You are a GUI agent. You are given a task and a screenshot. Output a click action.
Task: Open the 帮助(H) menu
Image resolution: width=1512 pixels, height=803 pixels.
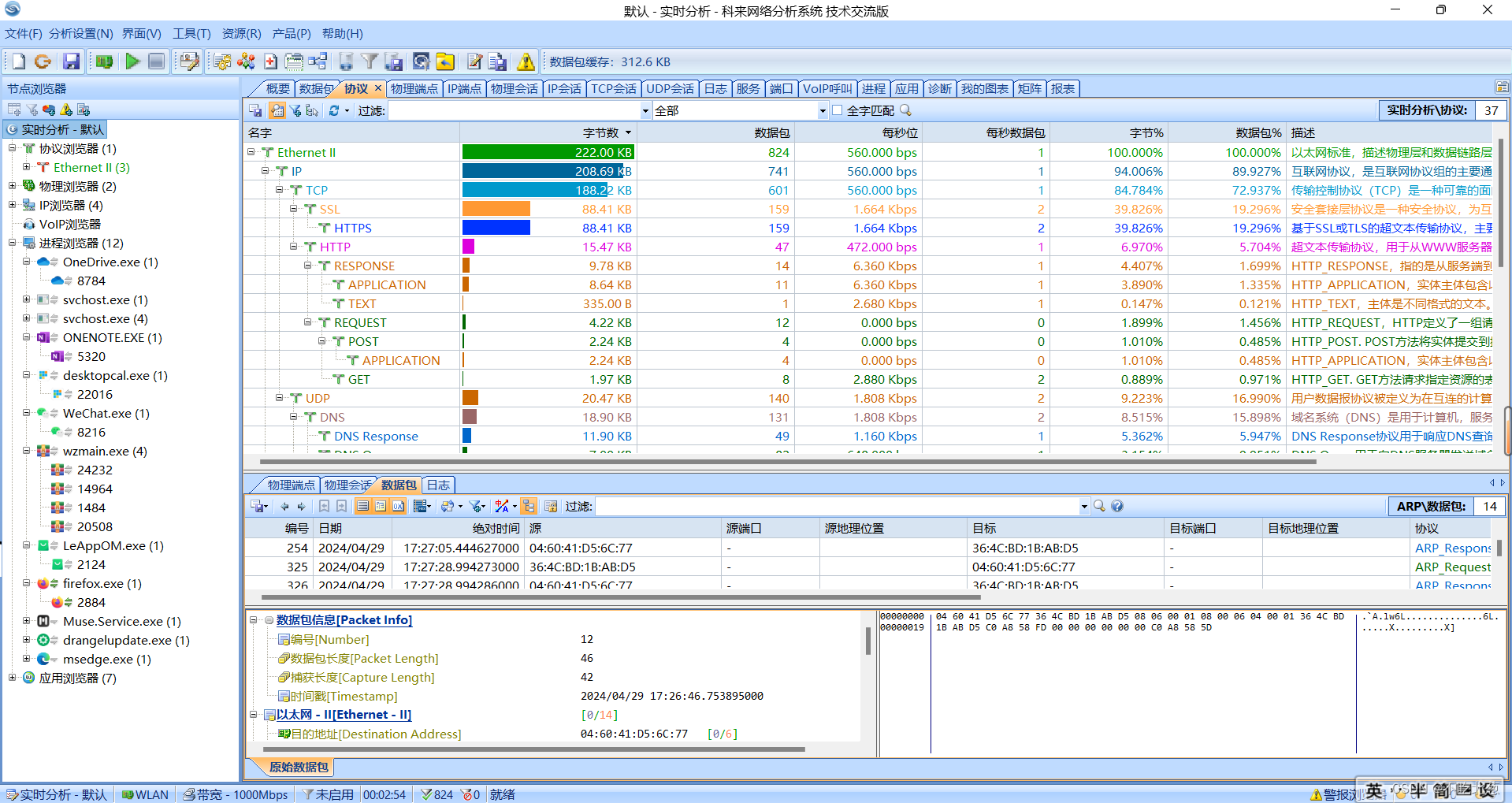coord(342,33)
